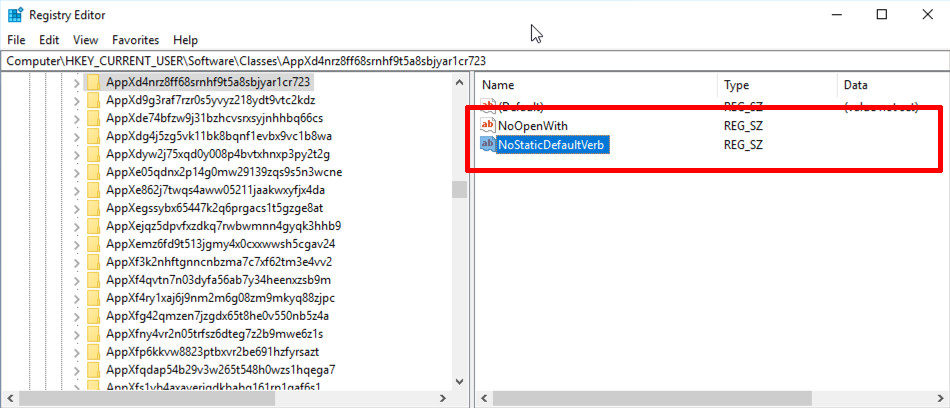Image resolution: width=950 pixels, height=408 pixels.
Task: Click folder icon of AppXf4ry1xaj6j9nm2m6g08zm9mkyq88zjpc
Action: pos(93,298)
